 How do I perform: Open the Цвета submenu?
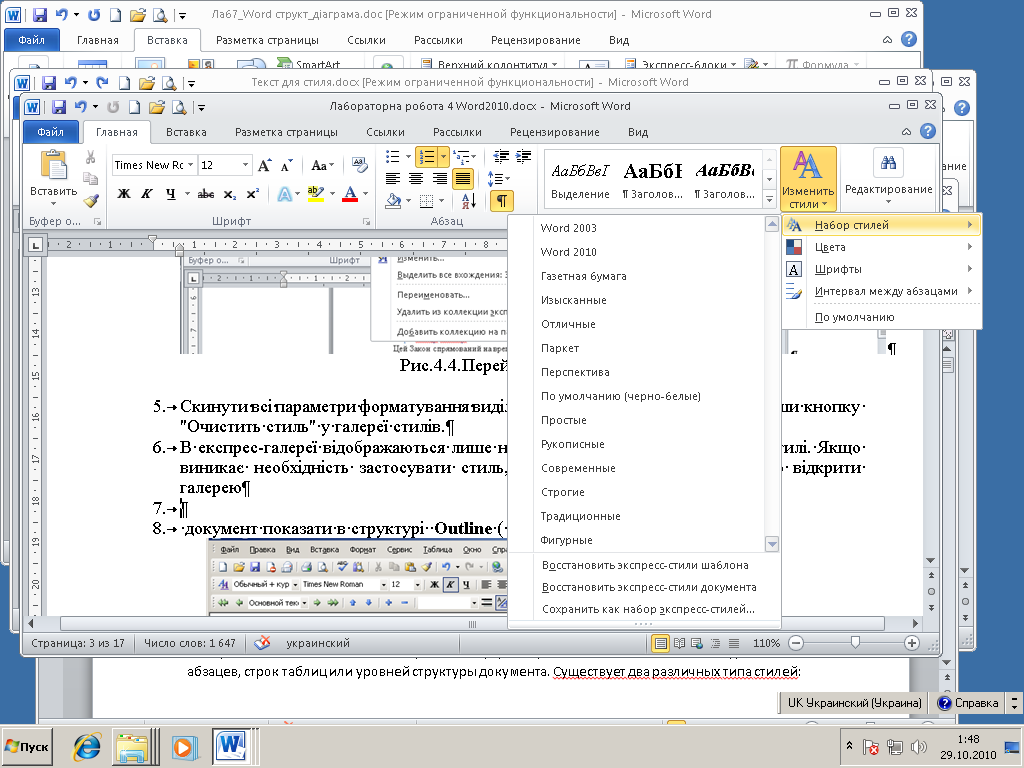882,247
